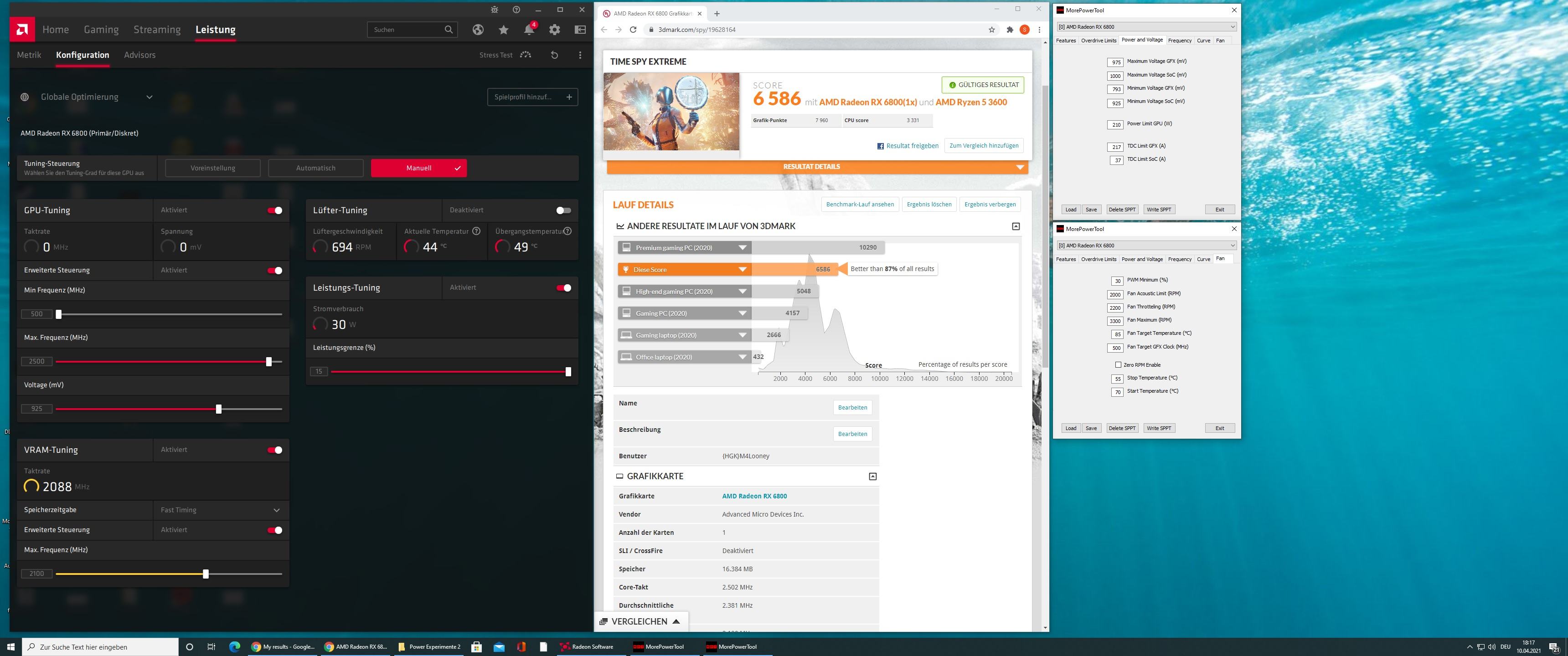The image size is (1568, 656).
Task: Open the help question mark in Radeon title bar
Action: point(516,10)
